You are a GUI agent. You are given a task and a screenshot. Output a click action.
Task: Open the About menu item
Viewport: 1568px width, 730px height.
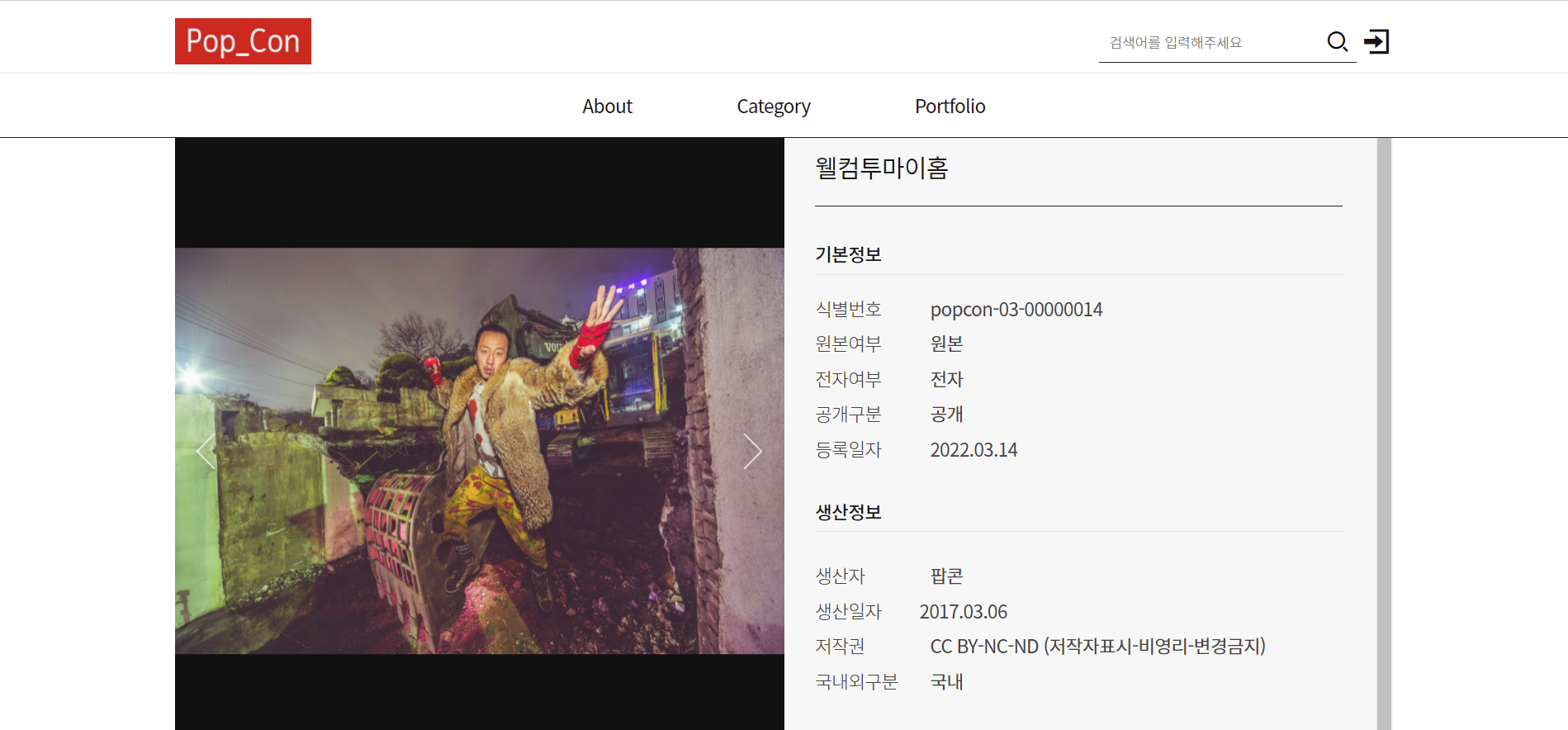click(607, 107)
